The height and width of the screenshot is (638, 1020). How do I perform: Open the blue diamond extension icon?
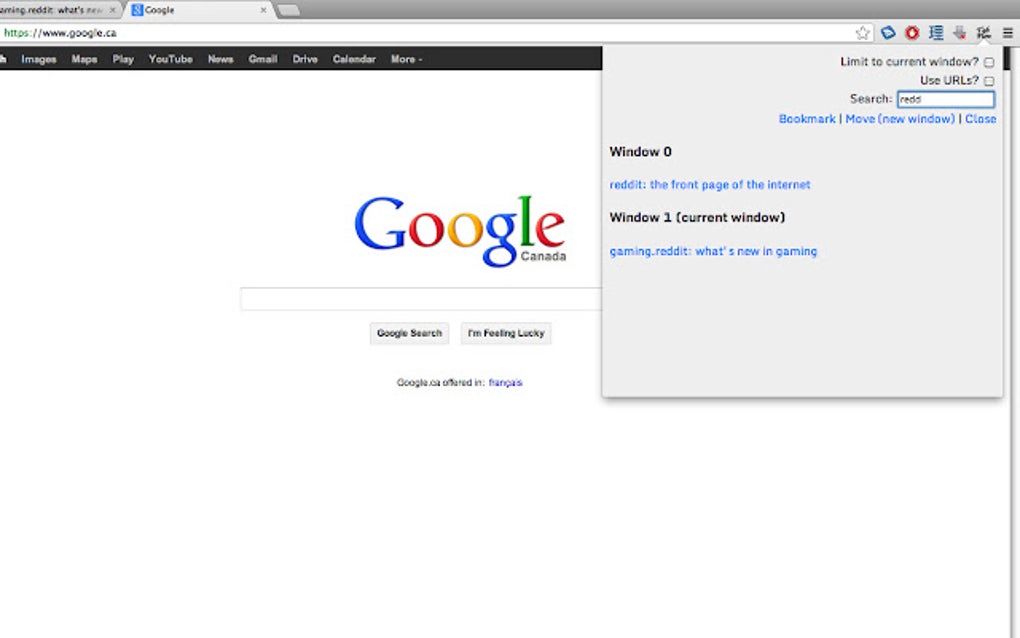pos(888,32)
